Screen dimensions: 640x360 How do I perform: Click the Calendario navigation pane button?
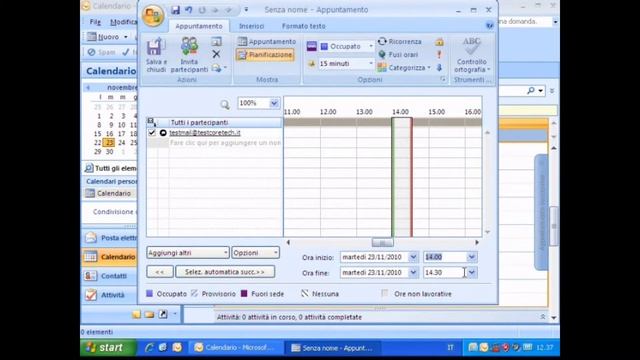pos(109,257)
